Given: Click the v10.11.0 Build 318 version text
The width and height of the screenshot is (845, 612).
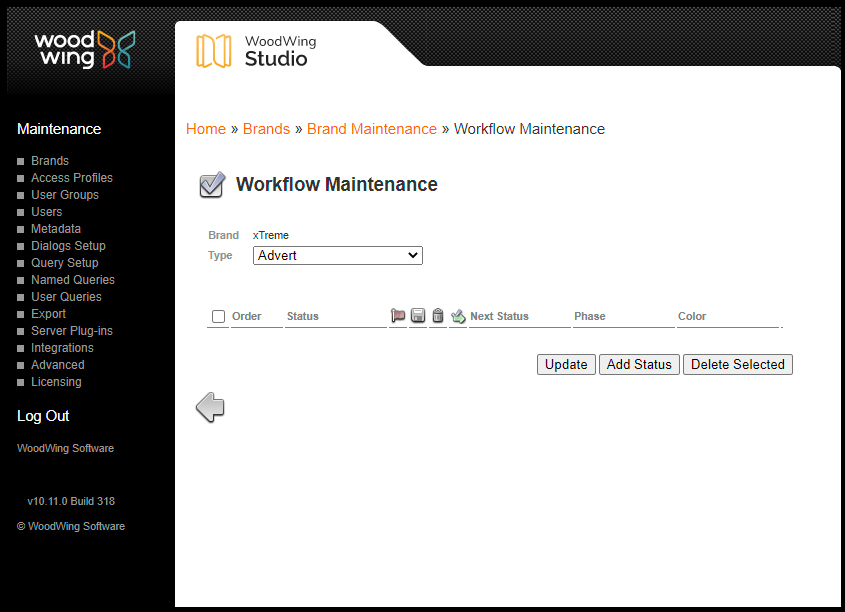Looking at the screenshot, I should [x=71, y=501].
